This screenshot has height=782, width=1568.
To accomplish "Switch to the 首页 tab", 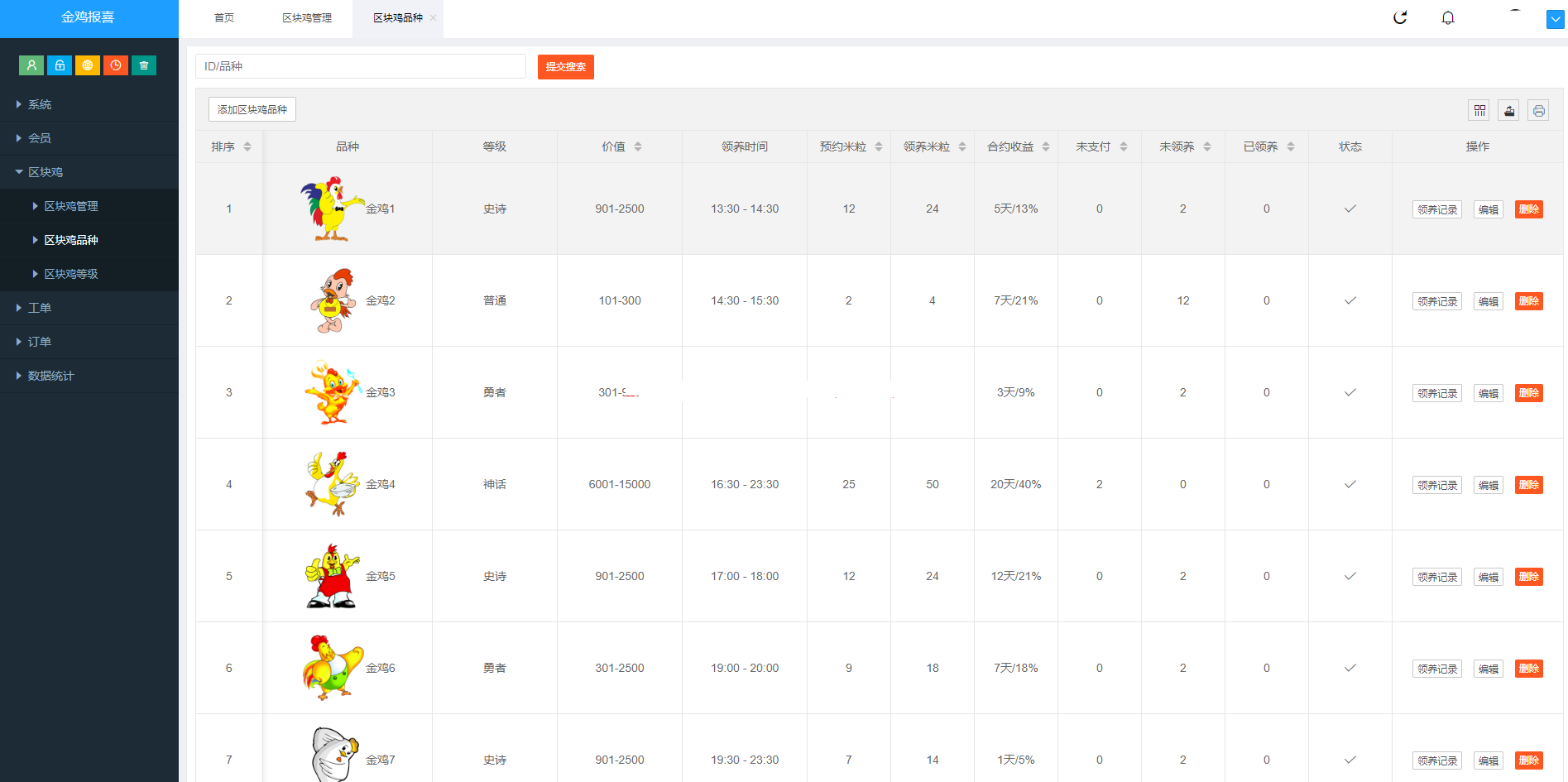I will (x=223, y=17).
